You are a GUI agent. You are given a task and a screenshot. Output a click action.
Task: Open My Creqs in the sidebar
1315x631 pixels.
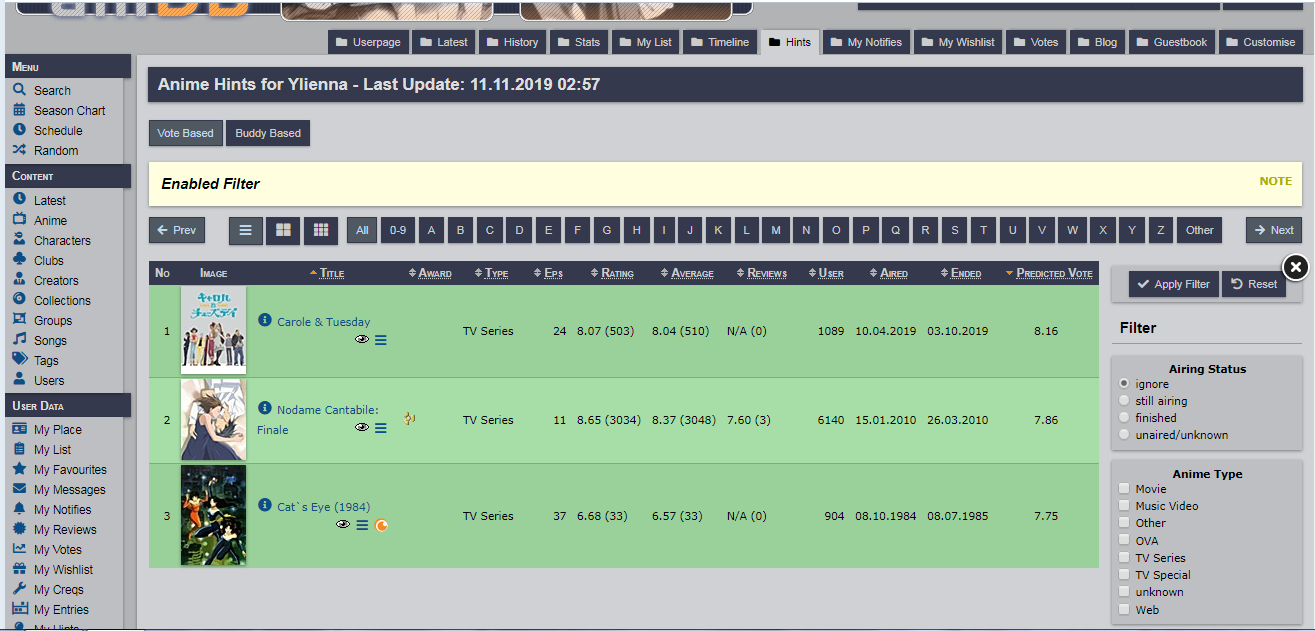click(x=59, y=589)
